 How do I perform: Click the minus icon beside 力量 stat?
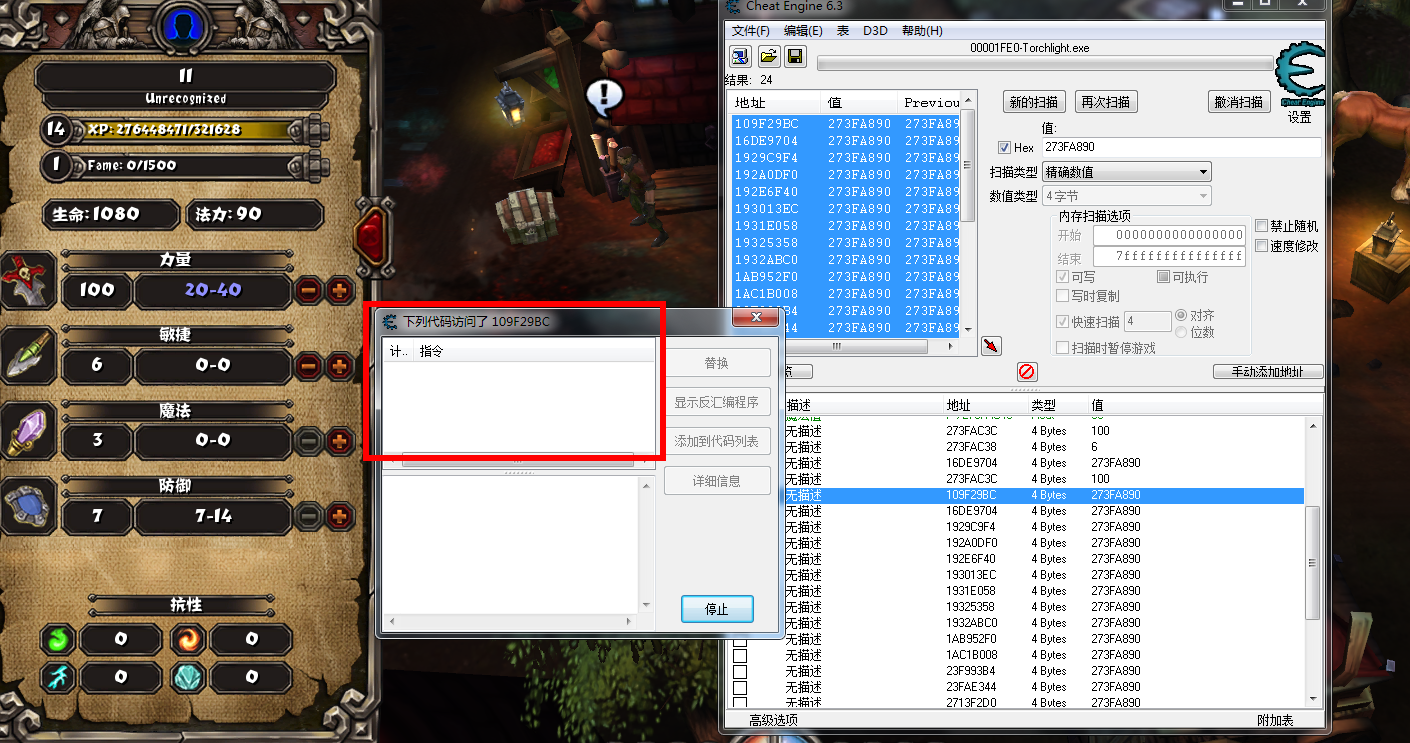(309, 290)
